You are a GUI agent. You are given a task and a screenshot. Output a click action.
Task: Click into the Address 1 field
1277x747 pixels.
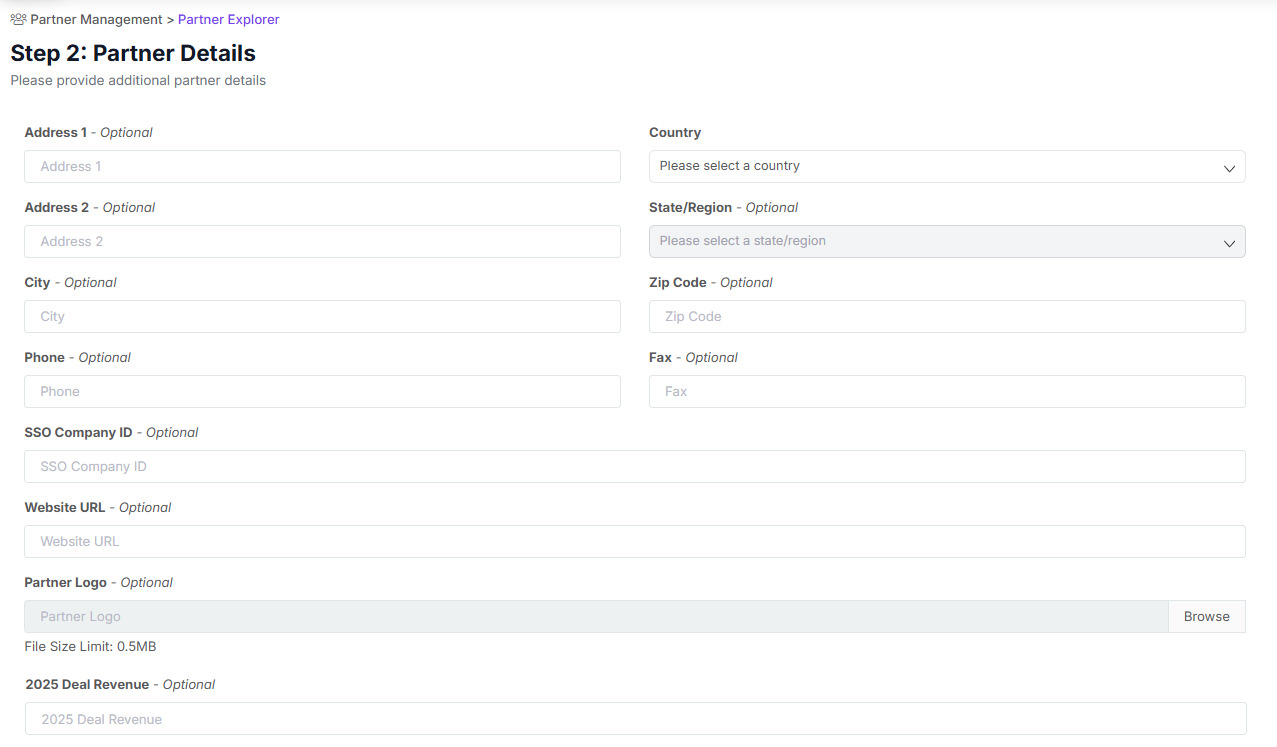coord(322,166)
